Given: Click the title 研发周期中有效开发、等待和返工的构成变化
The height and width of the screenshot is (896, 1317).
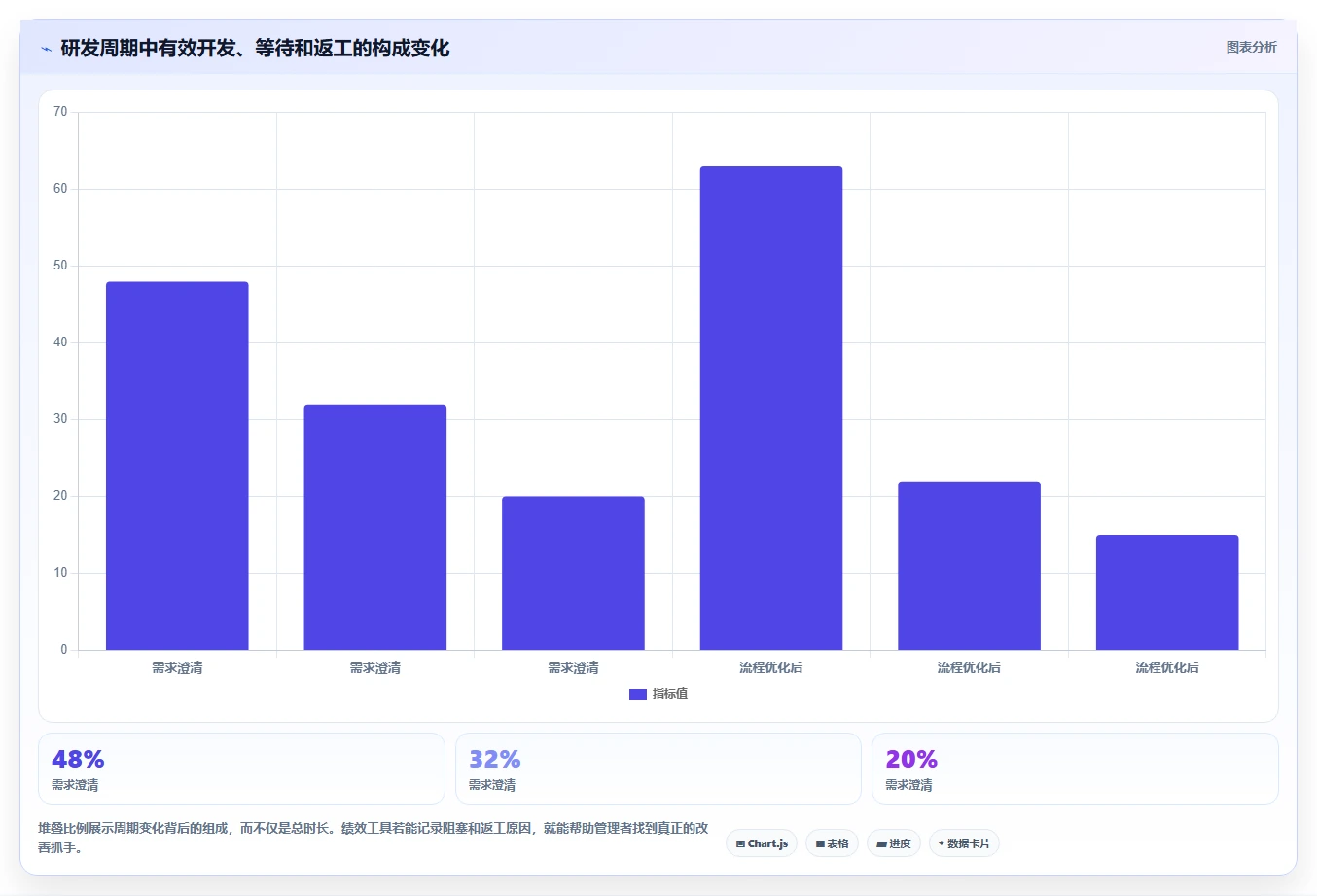Looking at the screenshot, I should 255,48.
